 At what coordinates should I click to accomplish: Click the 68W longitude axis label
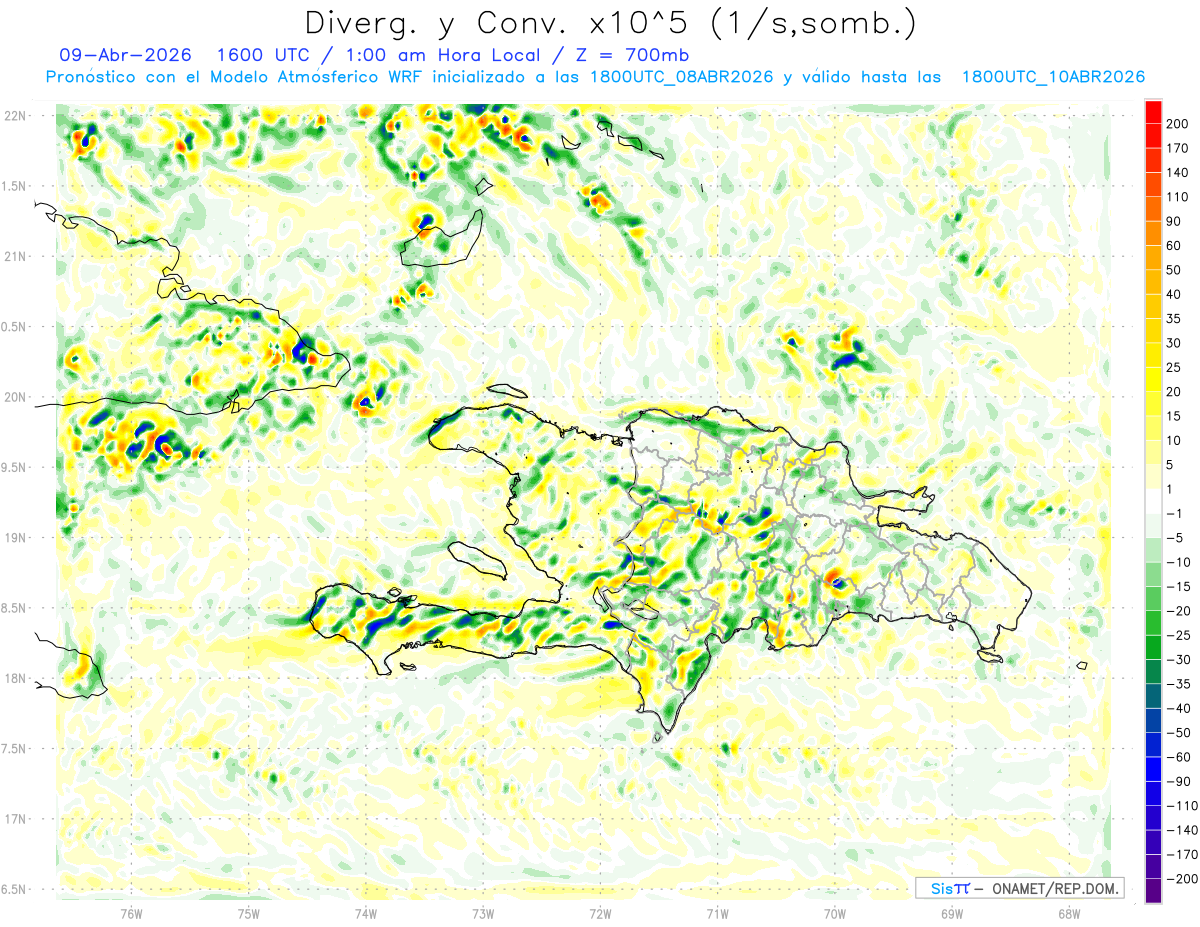pyautogui.click(x=1068, y=913)
